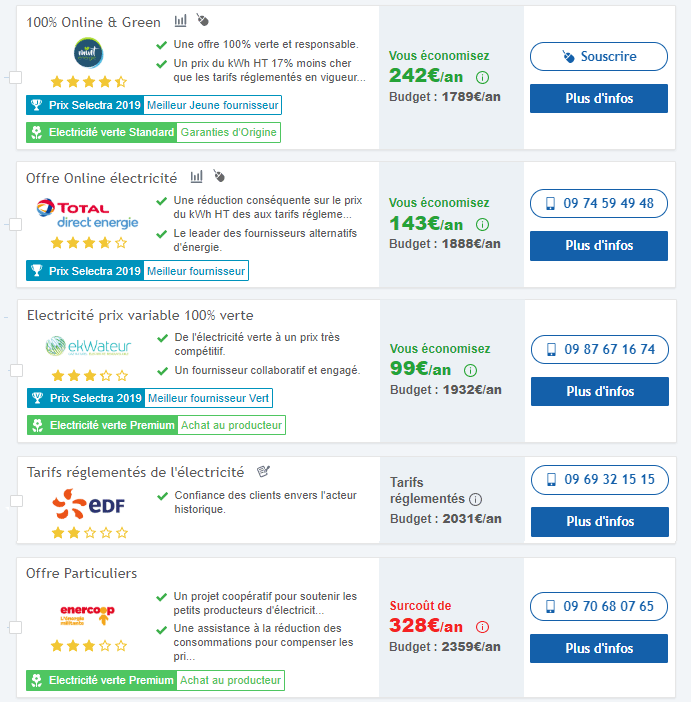The width and height of the screenshot is (691, 702).
Task: Click red info icon next to 328€/an surcoût
Action: (x=482, y=627)
